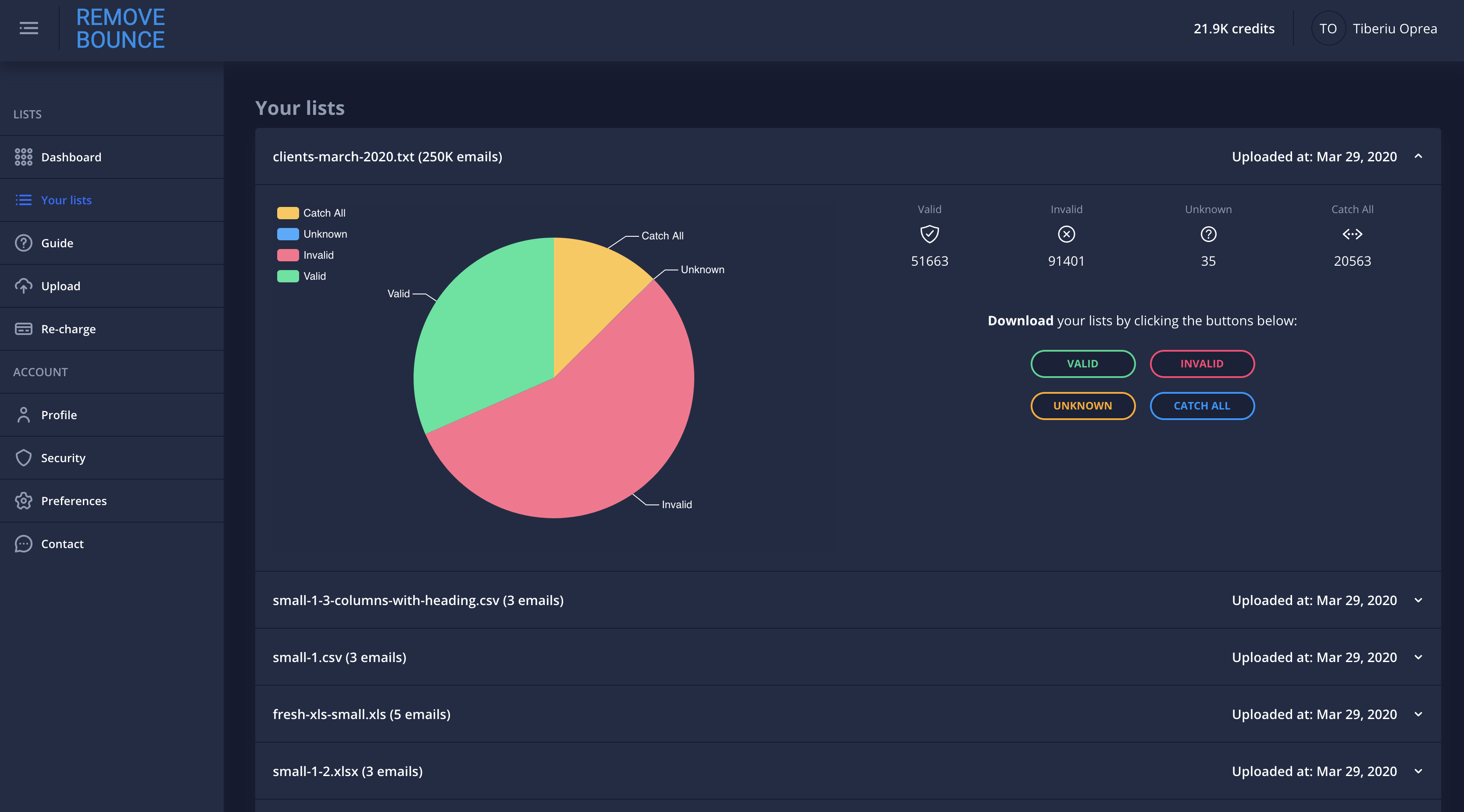This screenshot has height=812, width=1464.
Task: Expand small-1.csv list details
Action: pyautogui.click(x=1418, y=657)
